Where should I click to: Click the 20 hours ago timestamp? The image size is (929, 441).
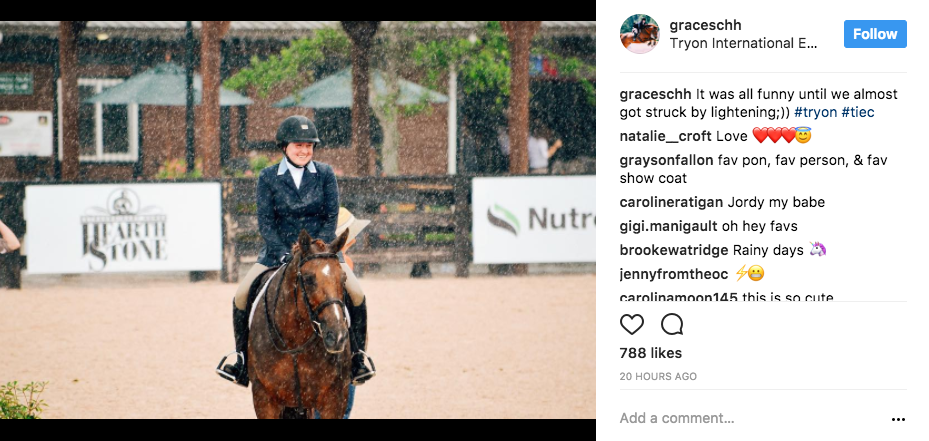pyautogui.click(x=658, y=376)
